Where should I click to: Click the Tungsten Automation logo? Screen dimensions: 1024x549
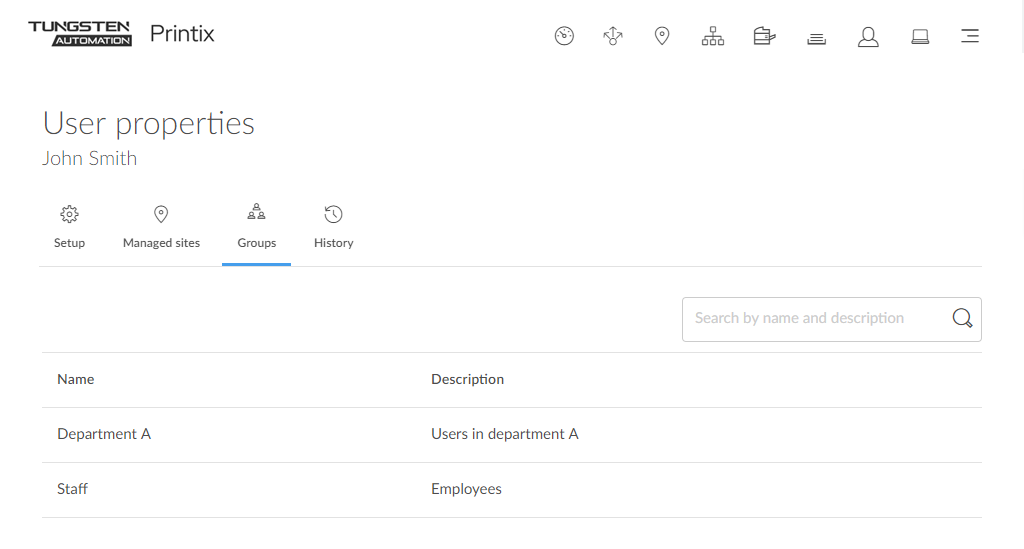click(x=80, y=33)
